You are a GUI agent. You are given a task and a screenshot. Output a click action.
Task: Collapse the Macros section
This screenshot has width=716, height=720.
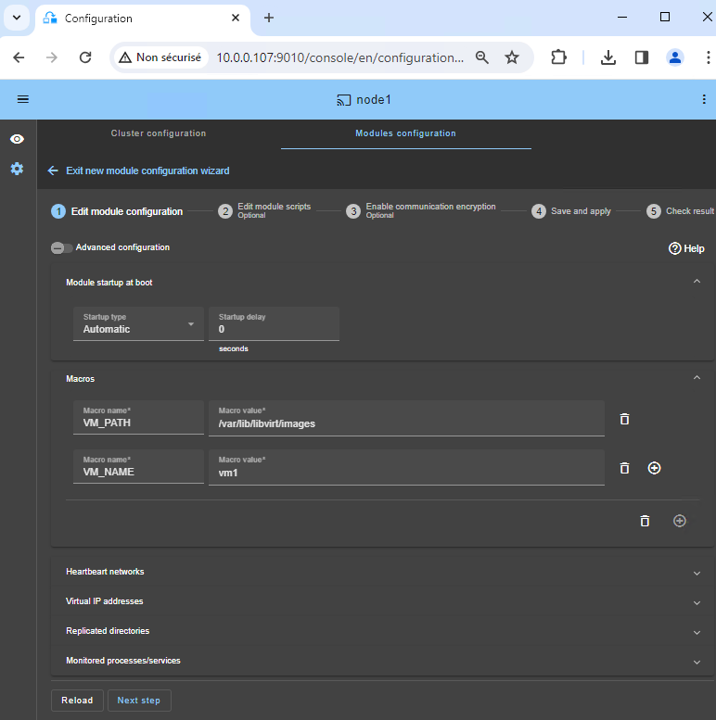pyautogui.click(x=697, y=378)
